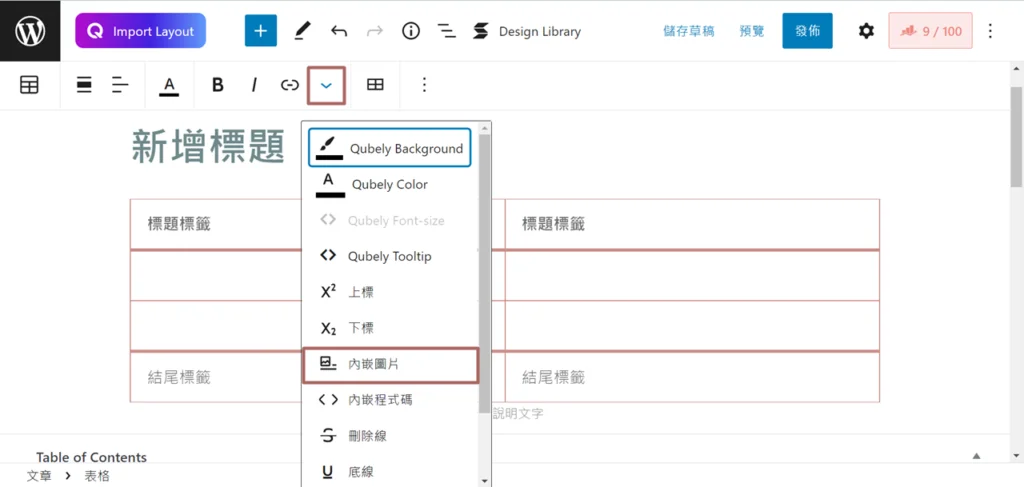Click 文章 in the breadcrumb

[x=38, y=476]
